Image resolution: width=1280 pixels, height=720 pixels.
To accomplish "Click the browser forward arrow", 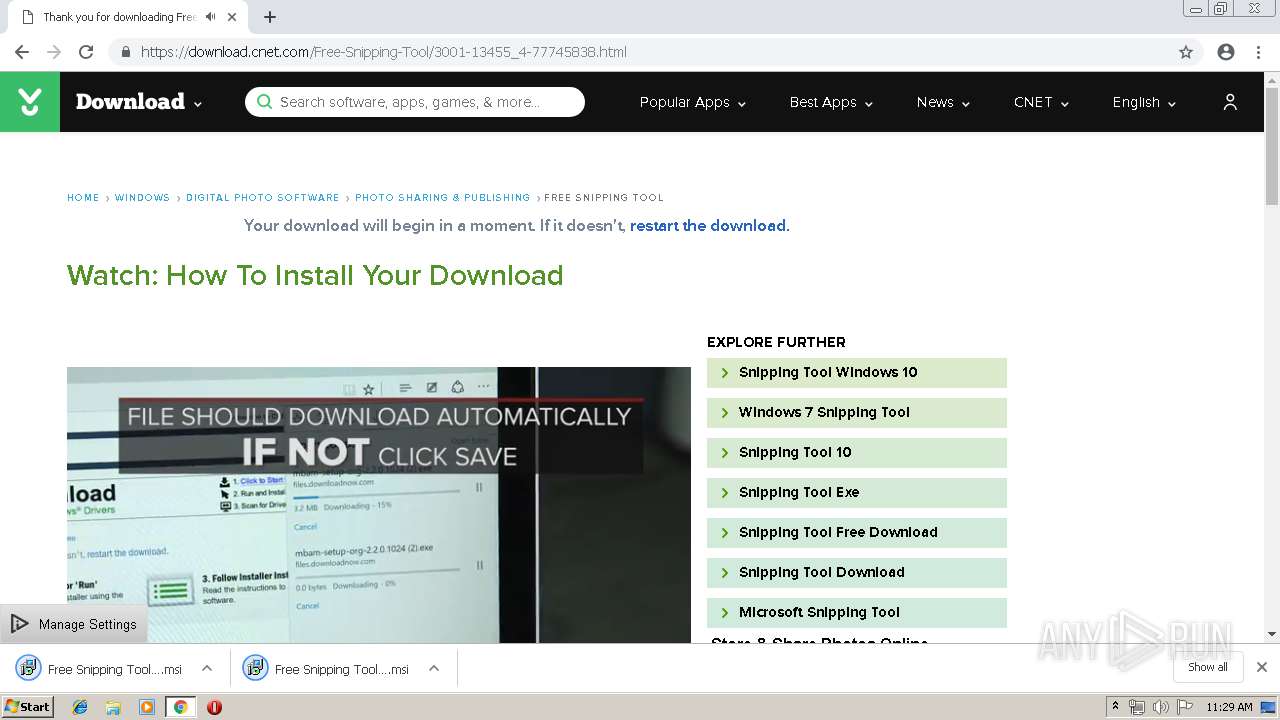I will pos(54,52).
